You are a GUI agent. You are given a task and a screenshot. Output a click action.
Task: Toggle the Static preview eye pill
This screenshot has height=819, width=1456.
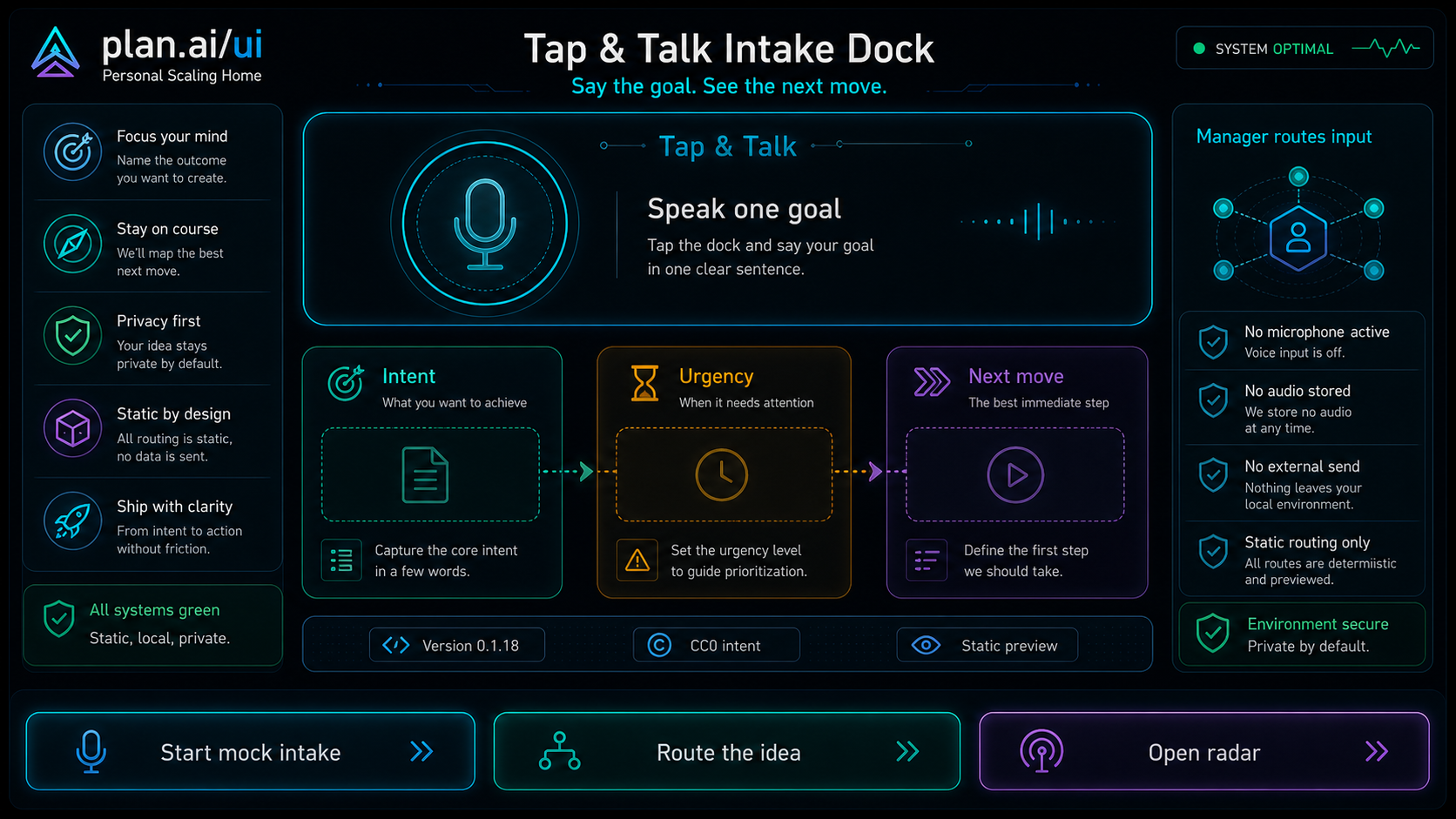pos(988,645)
